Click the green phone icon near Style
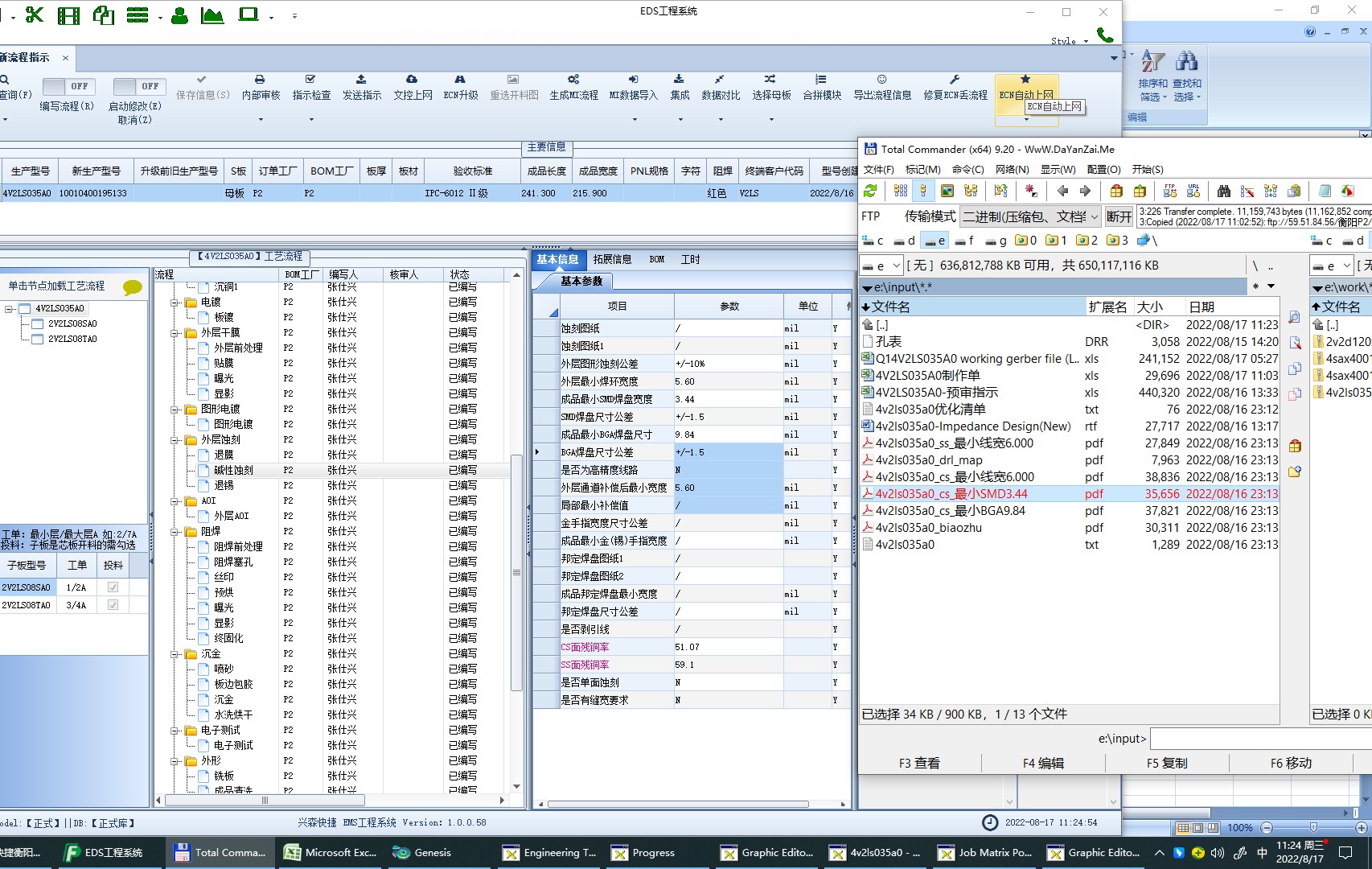Viewport: 1372px width, 869px height. click(1106, 35)
